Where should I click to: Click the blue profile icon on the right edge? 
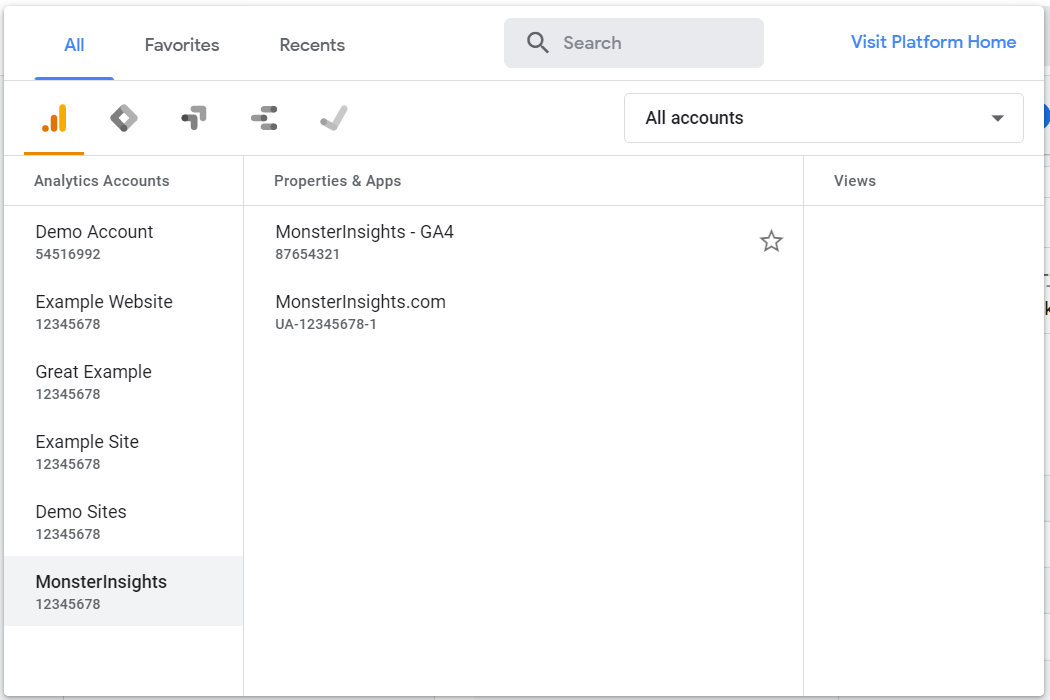click(1044, 115)
